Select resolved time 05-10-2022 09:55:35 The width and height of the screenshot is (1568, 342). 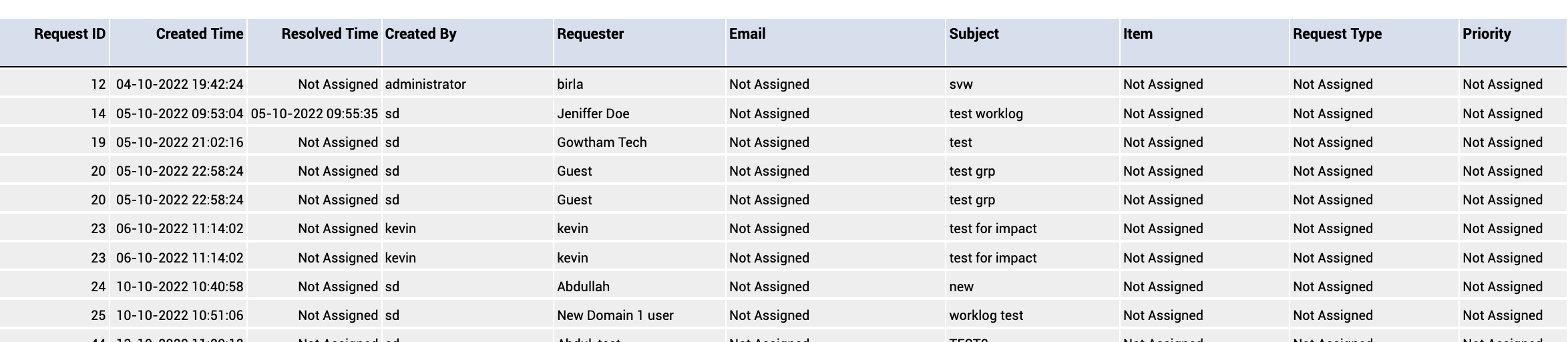click(315, 114)
